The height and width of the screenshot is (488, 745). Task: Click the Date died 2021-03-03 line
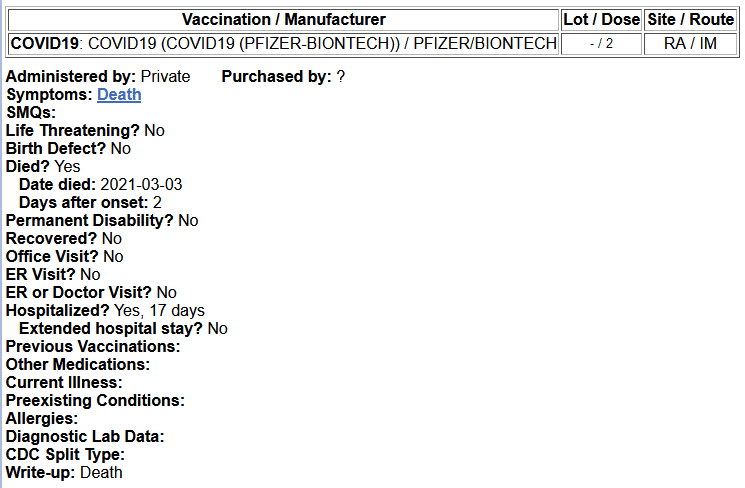(x=100, y=184)
